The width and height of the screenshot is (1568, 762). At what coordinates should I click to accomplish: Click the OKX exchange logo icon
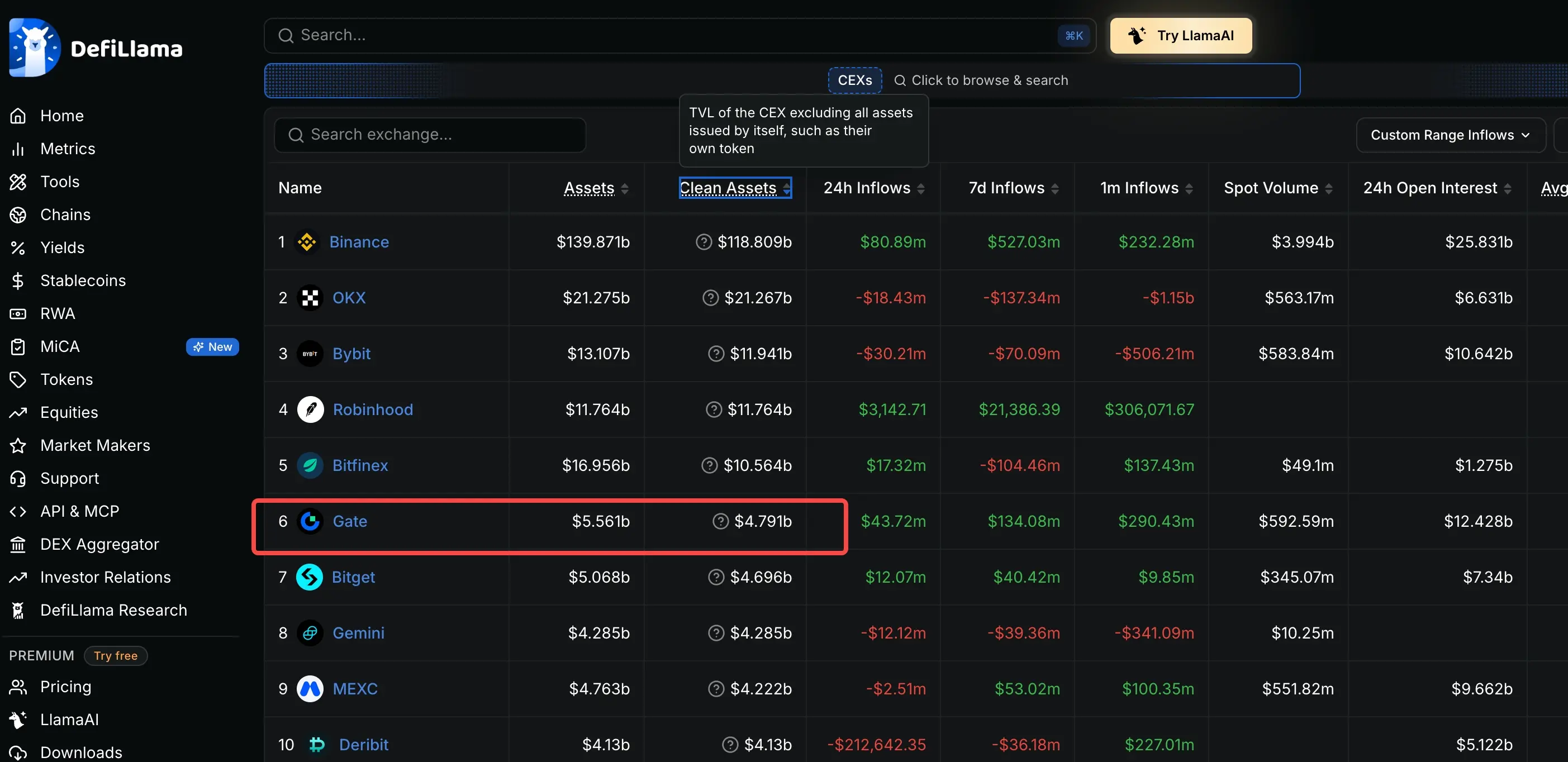coord(310,298)
